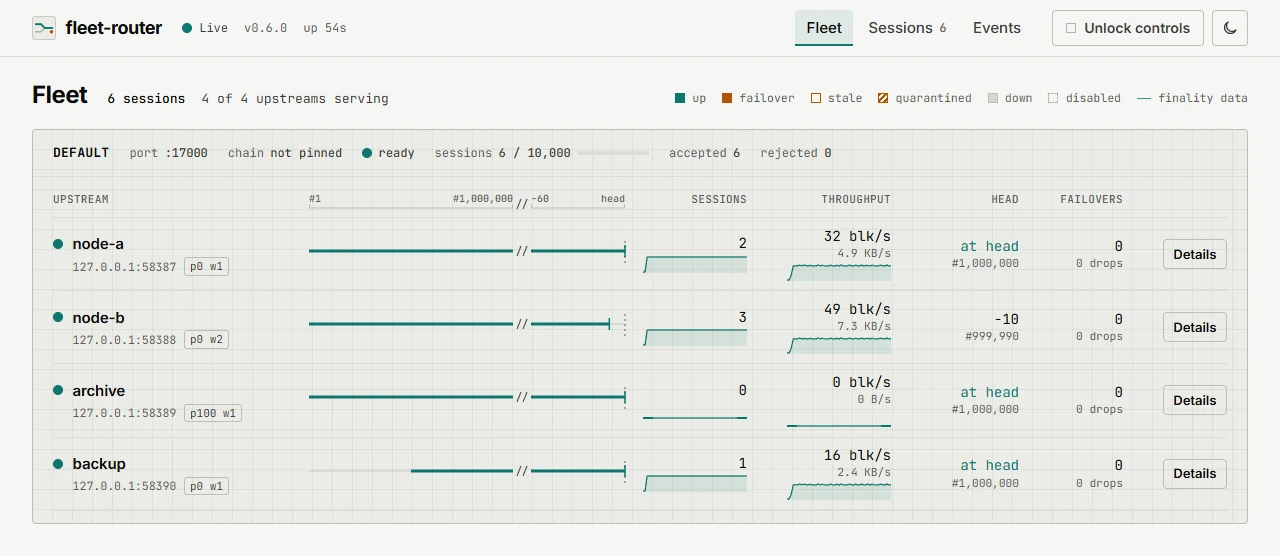This screenshot has height=556, width=1280.
Task: Click the 'stale' legend swatch
Action: [x=816, y=98]
